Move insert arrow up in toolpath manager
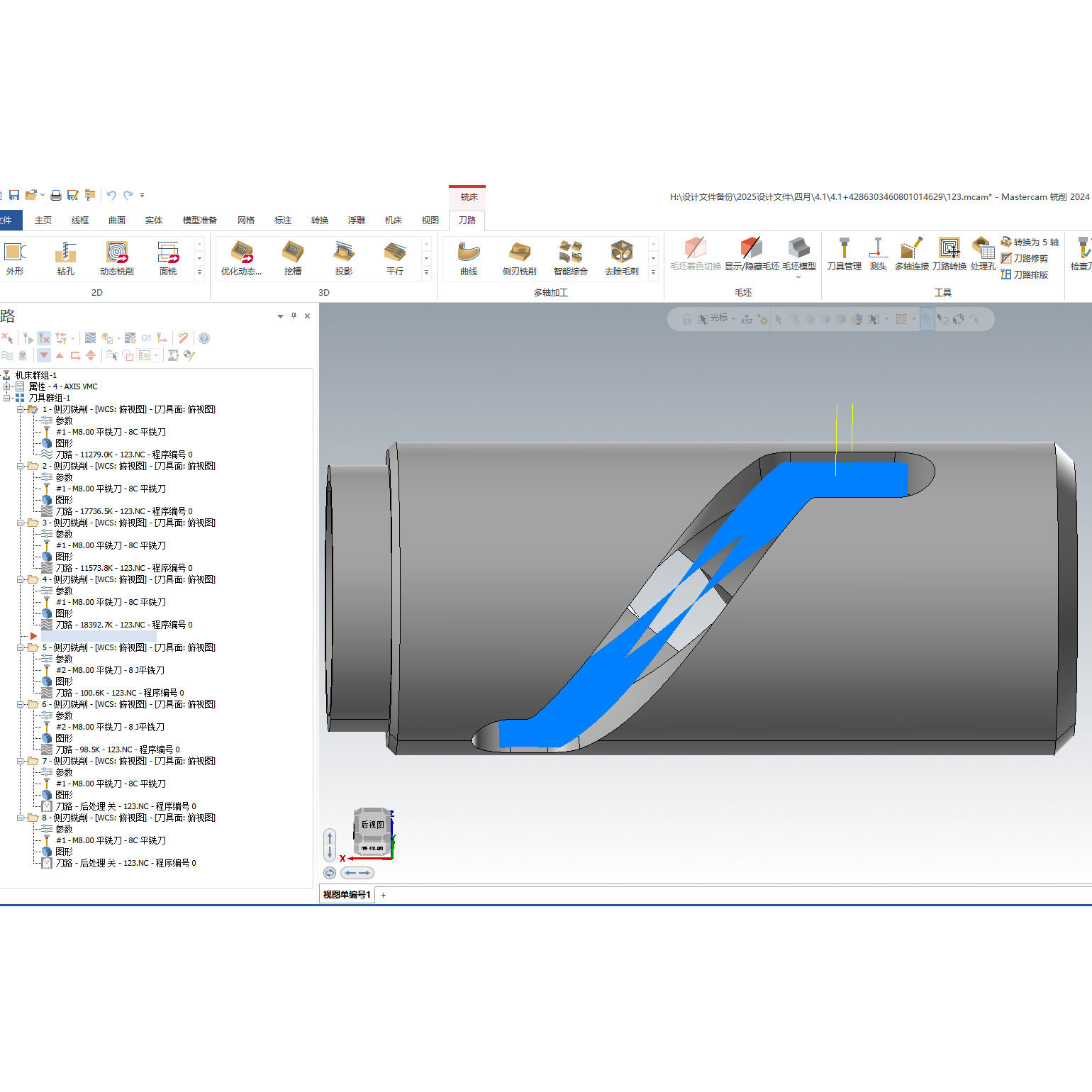 point(60,355)
